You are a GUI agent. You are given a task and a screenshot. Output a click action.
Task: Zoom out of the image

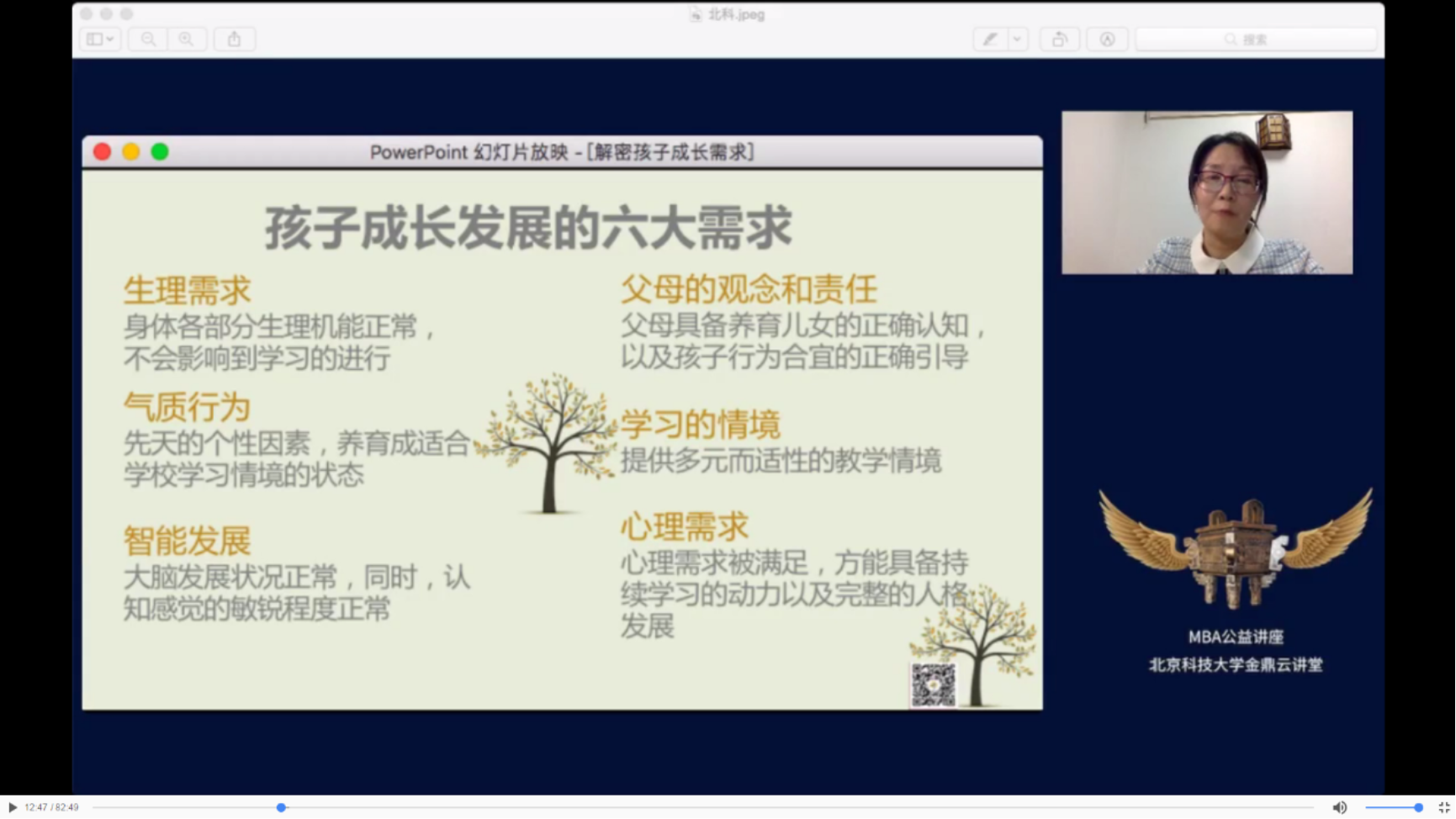tap(147, 39)
